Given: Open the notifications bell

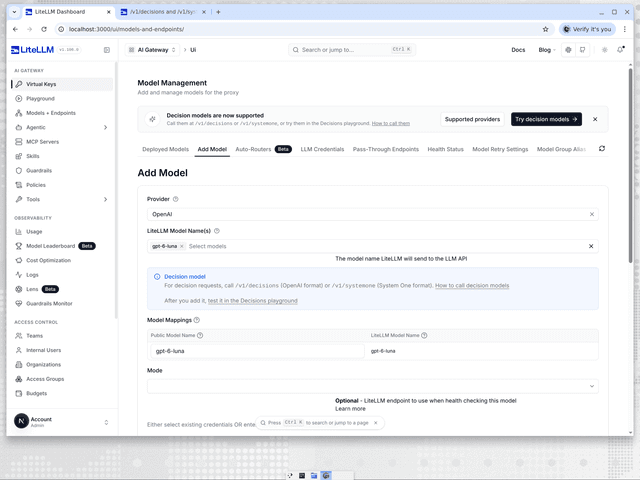Looking at the screenshot, I should pyautogui.click(x=620, y=50).
